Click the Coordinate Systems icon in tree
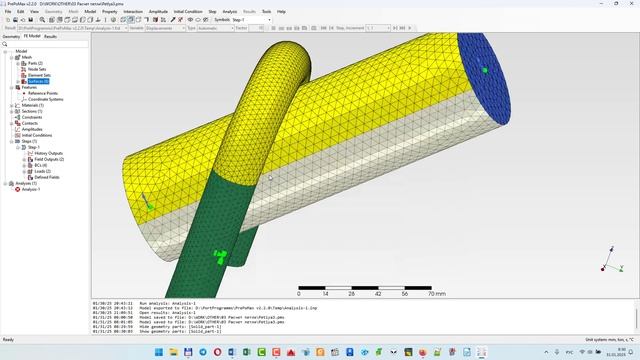 tap(24, 99)
